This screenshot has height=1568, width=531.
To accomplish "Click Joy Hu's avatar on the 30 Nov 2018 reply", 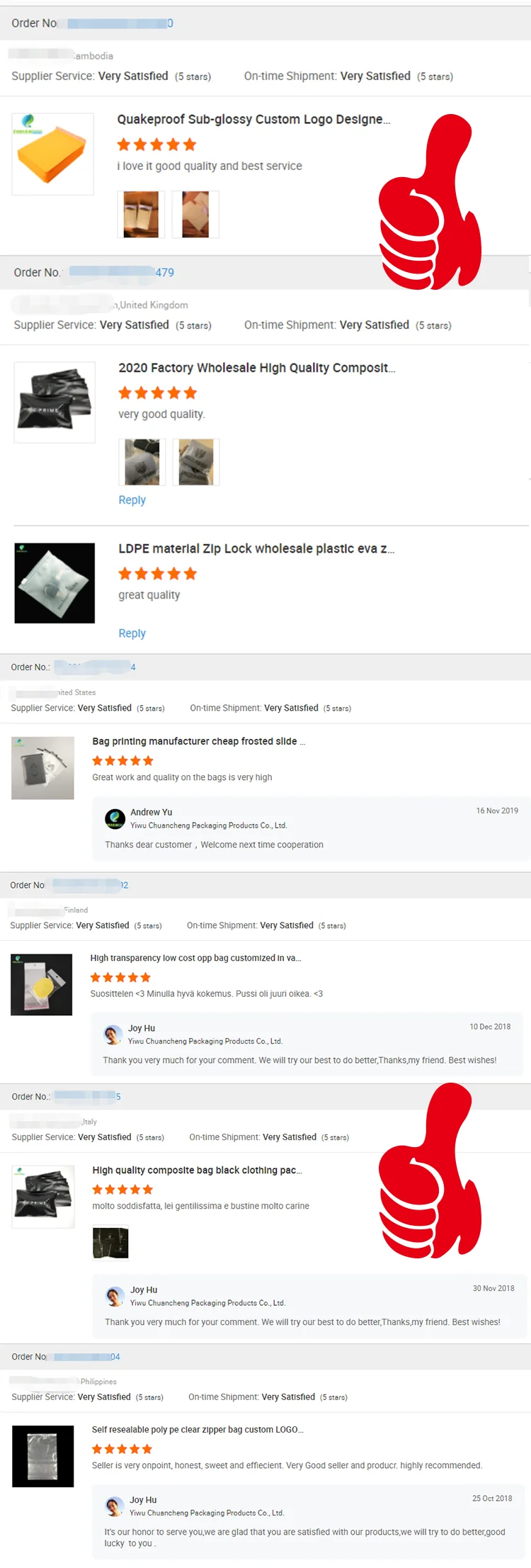I will (115, 1296).
